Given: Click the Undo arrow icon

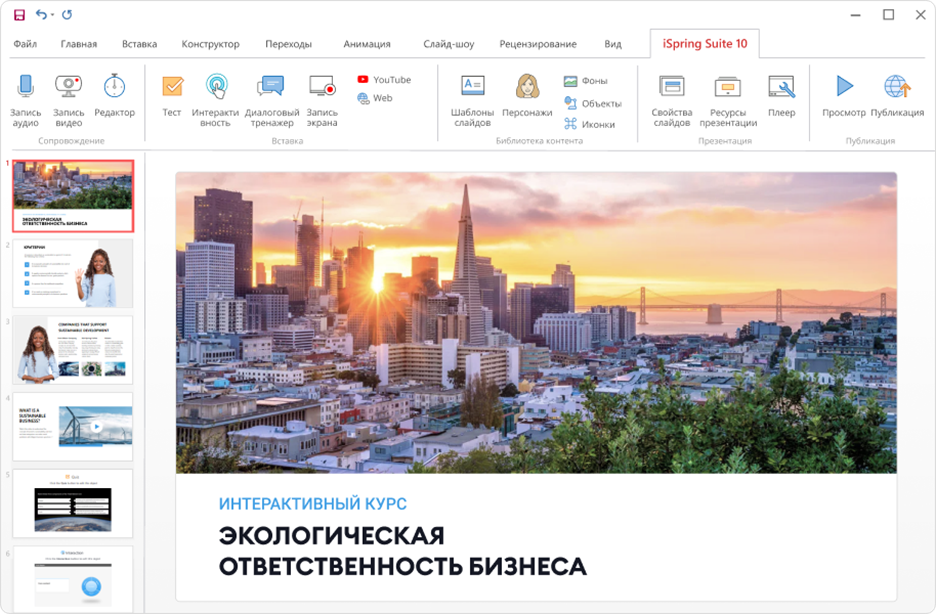Looking at the screenshot, I should point(41,14).
